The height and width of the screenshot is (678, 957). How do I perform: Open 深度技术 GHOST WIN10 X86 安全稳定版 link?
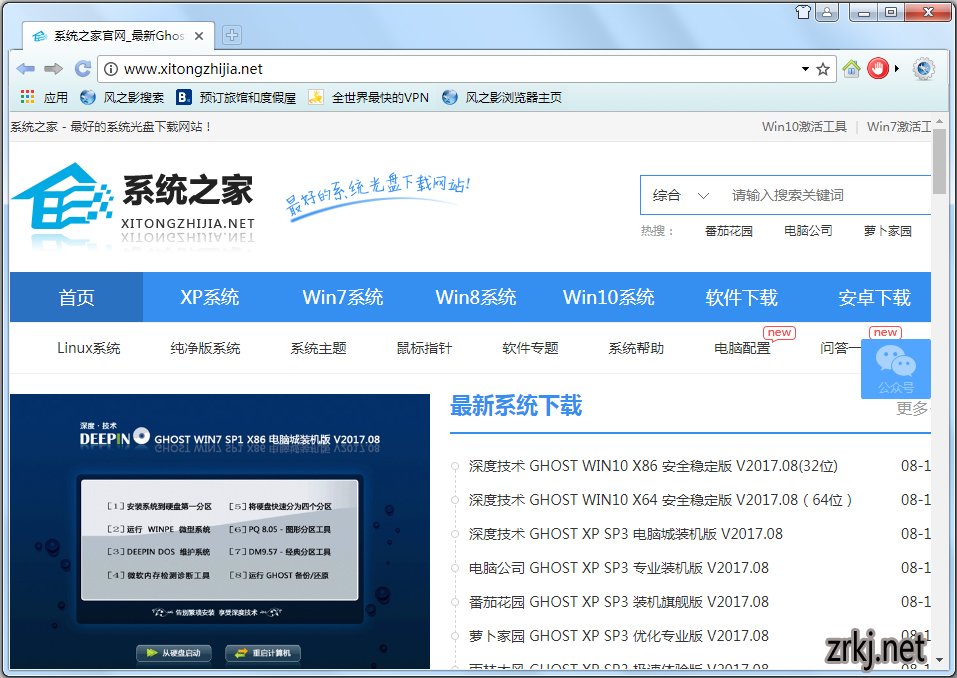point(653,466)
